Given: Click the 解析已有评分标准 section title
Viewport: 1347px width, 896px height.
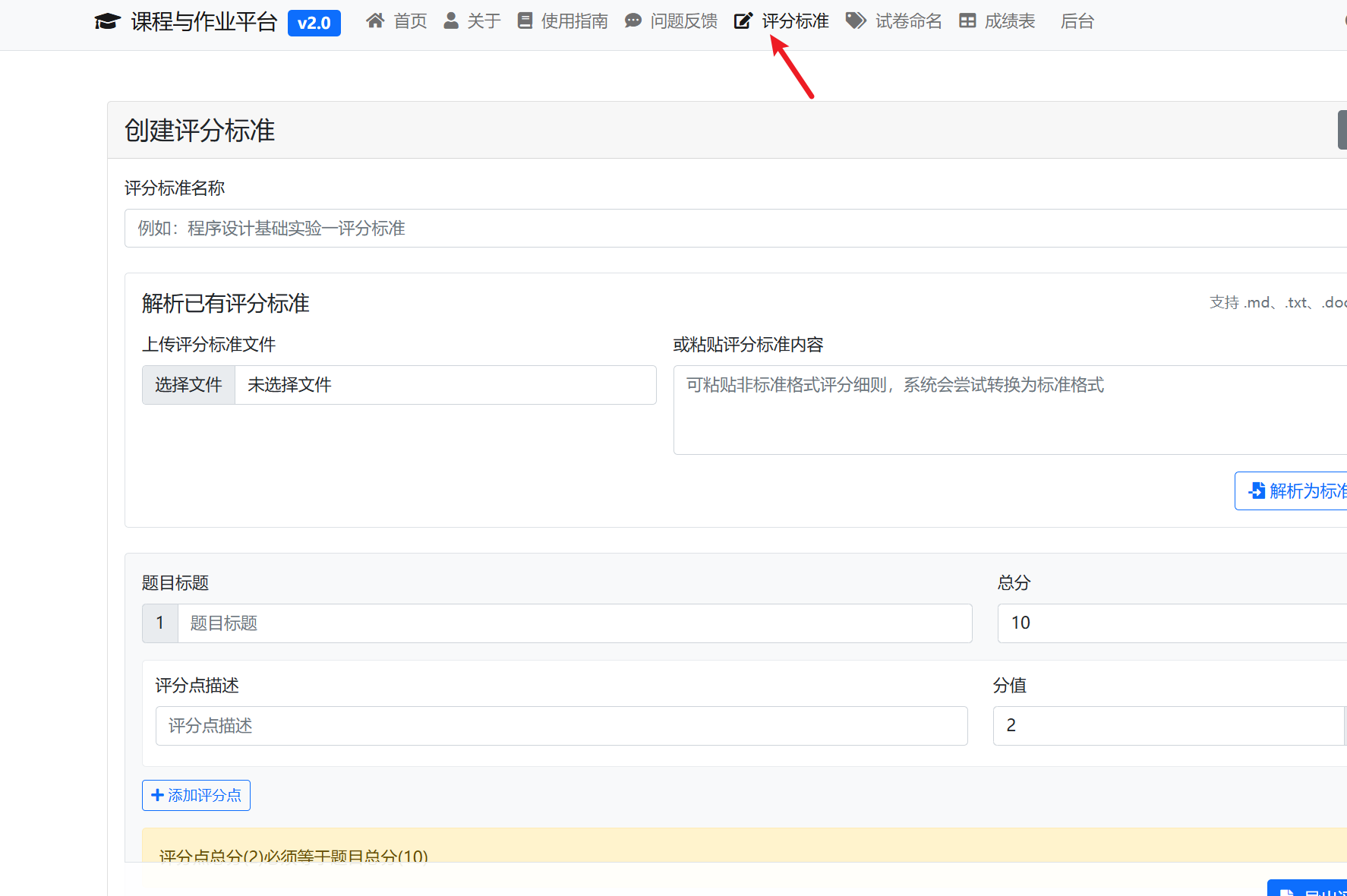Looking at the screenshot, I should [x=226, y=304].
